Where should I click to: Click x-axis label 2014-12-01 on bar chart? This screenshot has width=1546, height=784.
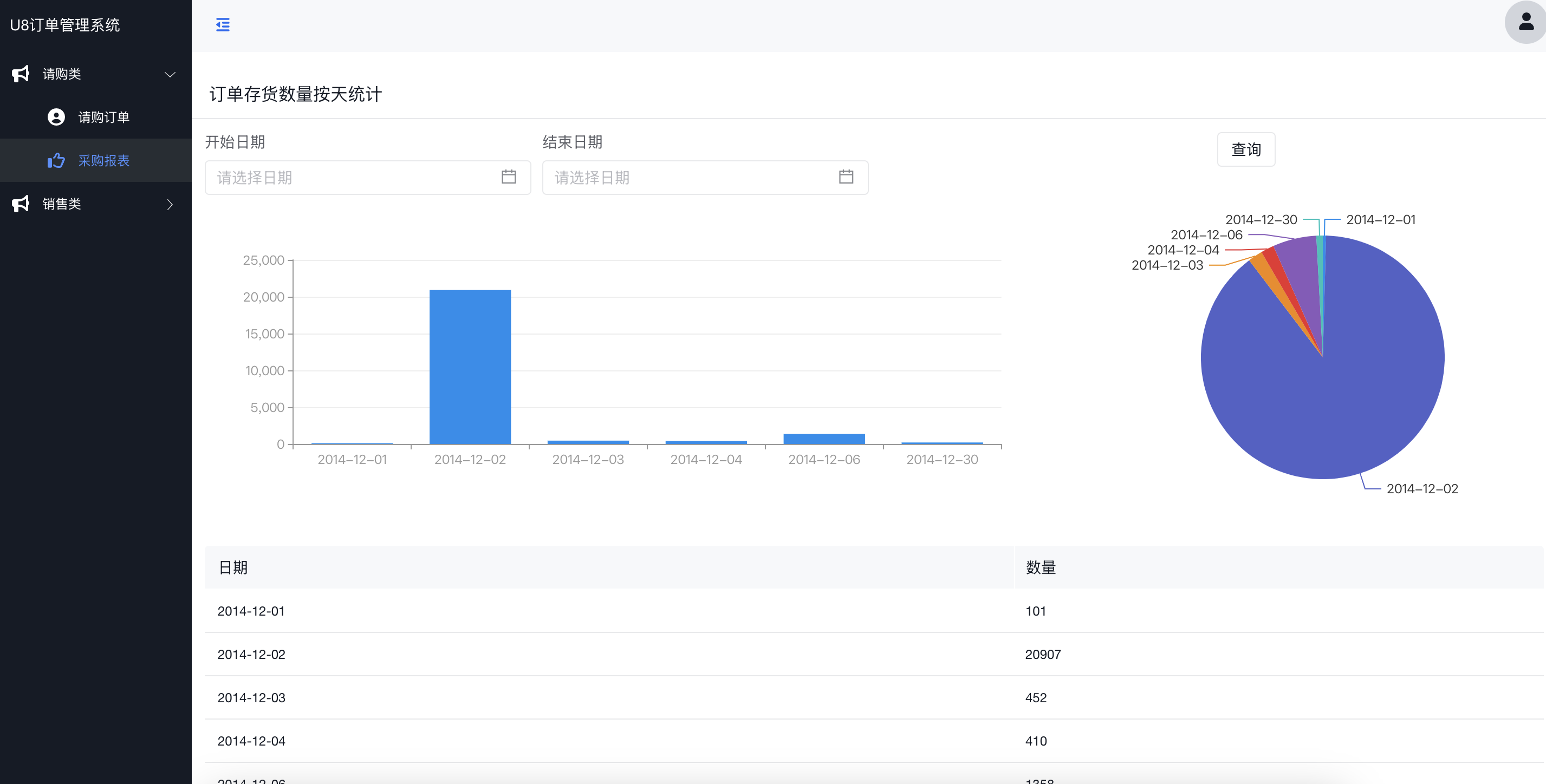[x=352, y=460]
